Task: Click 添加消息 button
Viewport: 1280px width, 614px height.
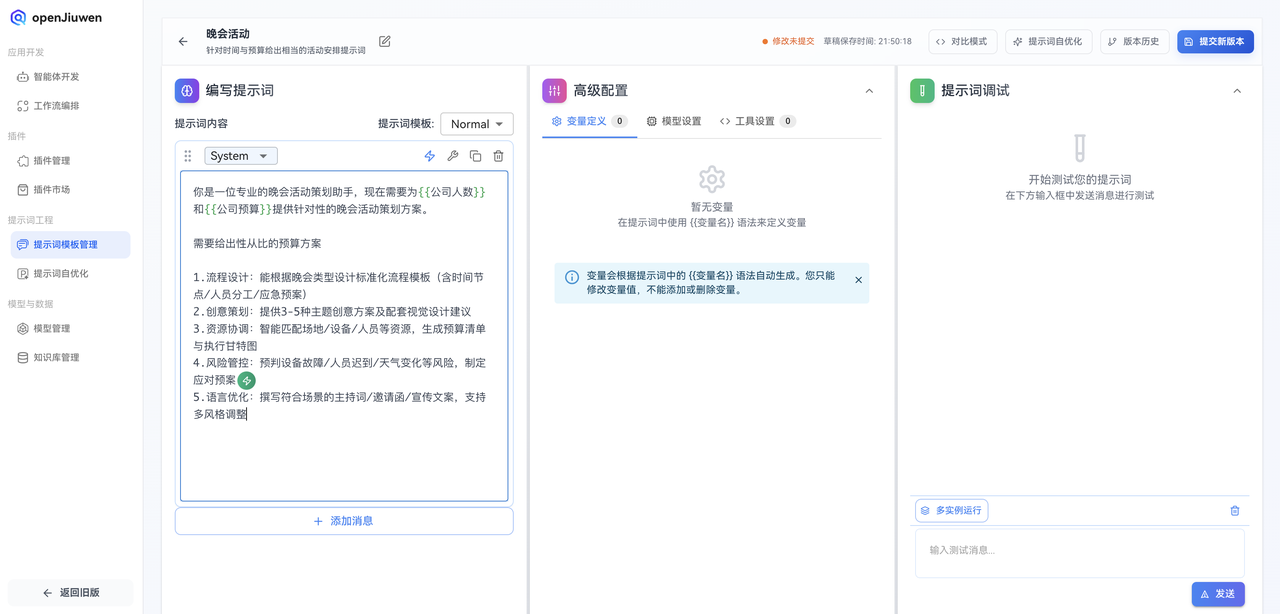Action: coord(344,521)
